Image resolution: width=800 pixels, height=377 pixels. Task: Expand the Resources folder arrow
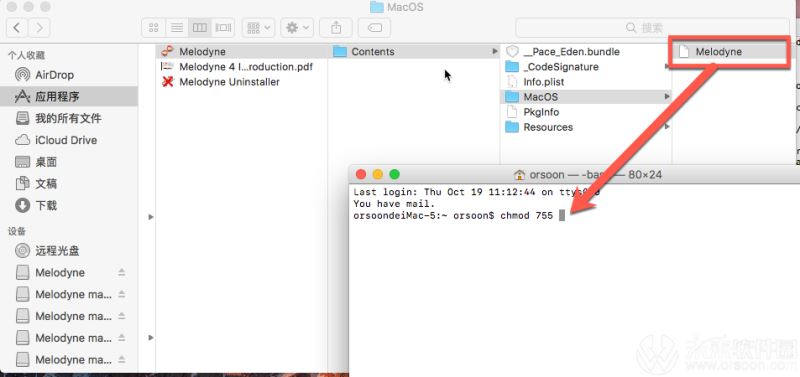coord(666,127)
